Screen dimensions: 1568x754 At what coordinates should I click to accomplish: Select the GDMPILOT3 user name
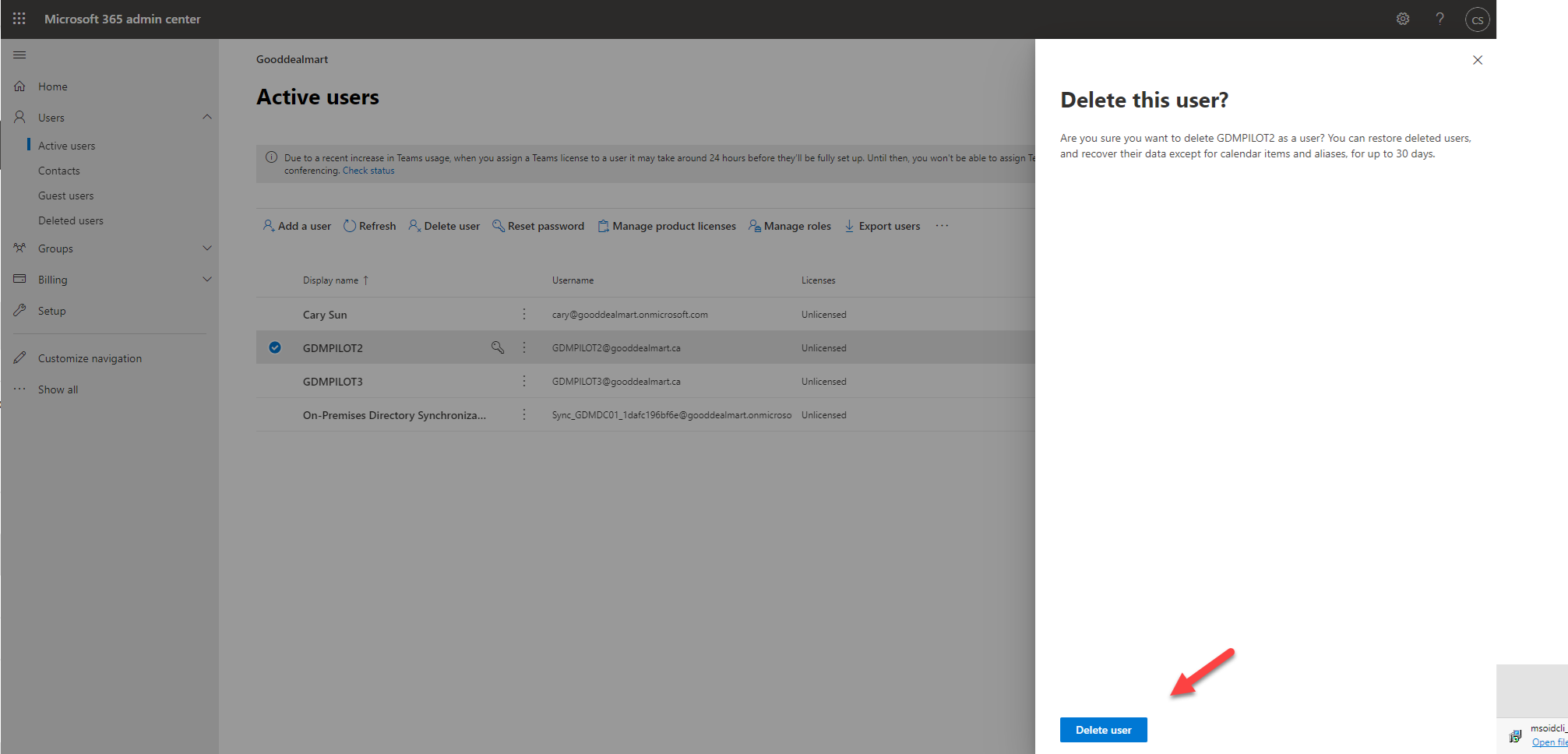pos(333,382)
